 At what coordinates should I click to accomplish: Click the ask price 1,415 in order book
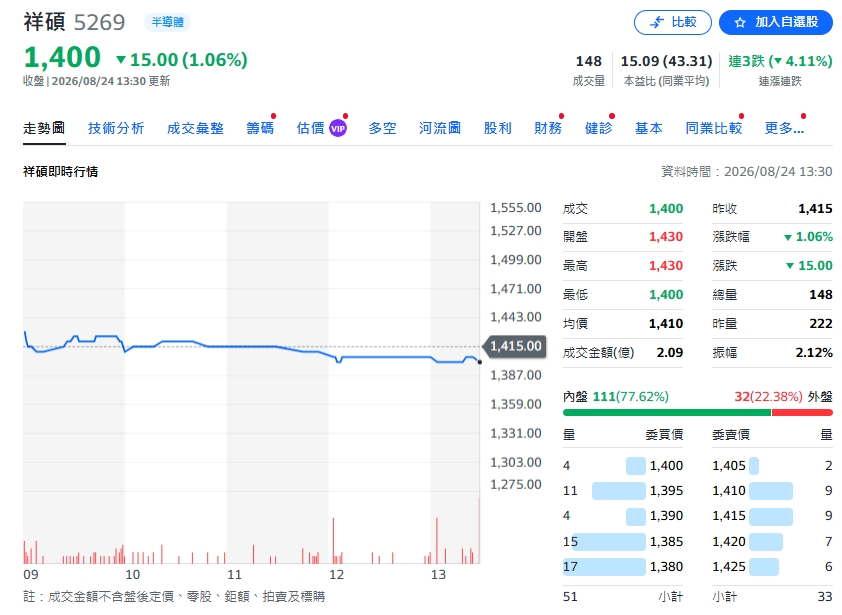(772, 516)
